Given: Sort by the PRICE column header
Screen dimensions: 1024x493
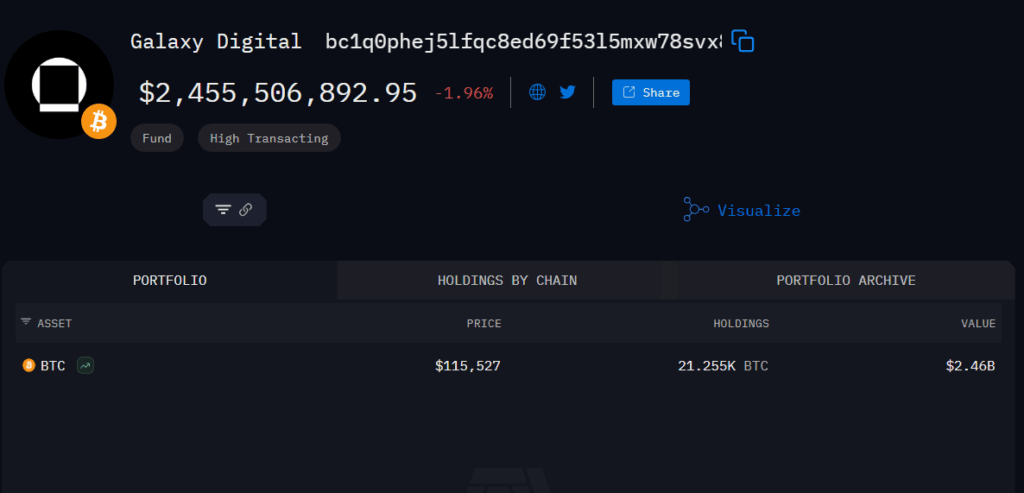Looking at the screenshot, I should 484,323.
